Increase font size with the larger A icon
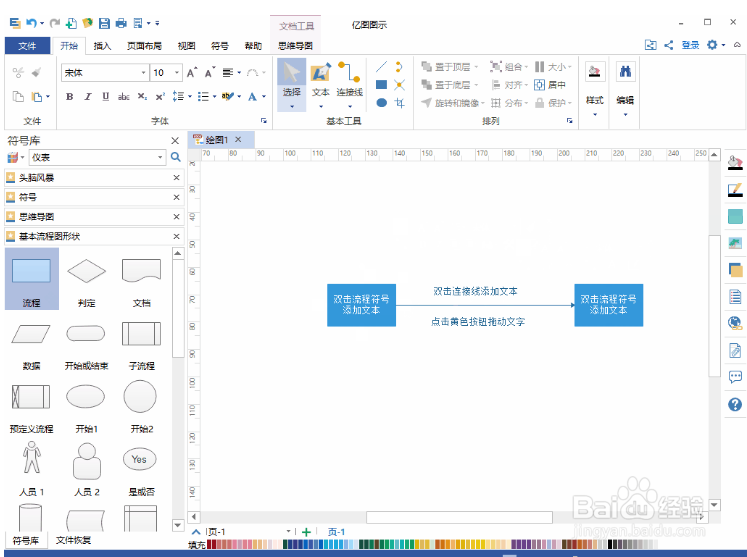 192,72
